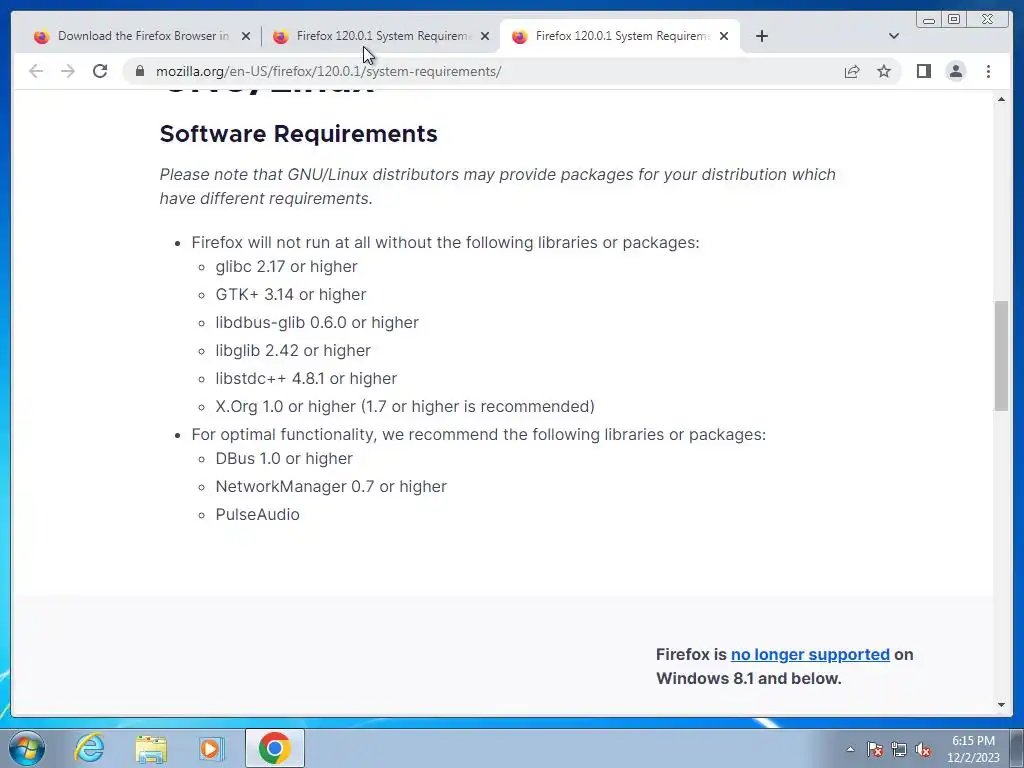Open the taskbar clock and date
Screen dimensions: 1024x768
tap(973, 749)
